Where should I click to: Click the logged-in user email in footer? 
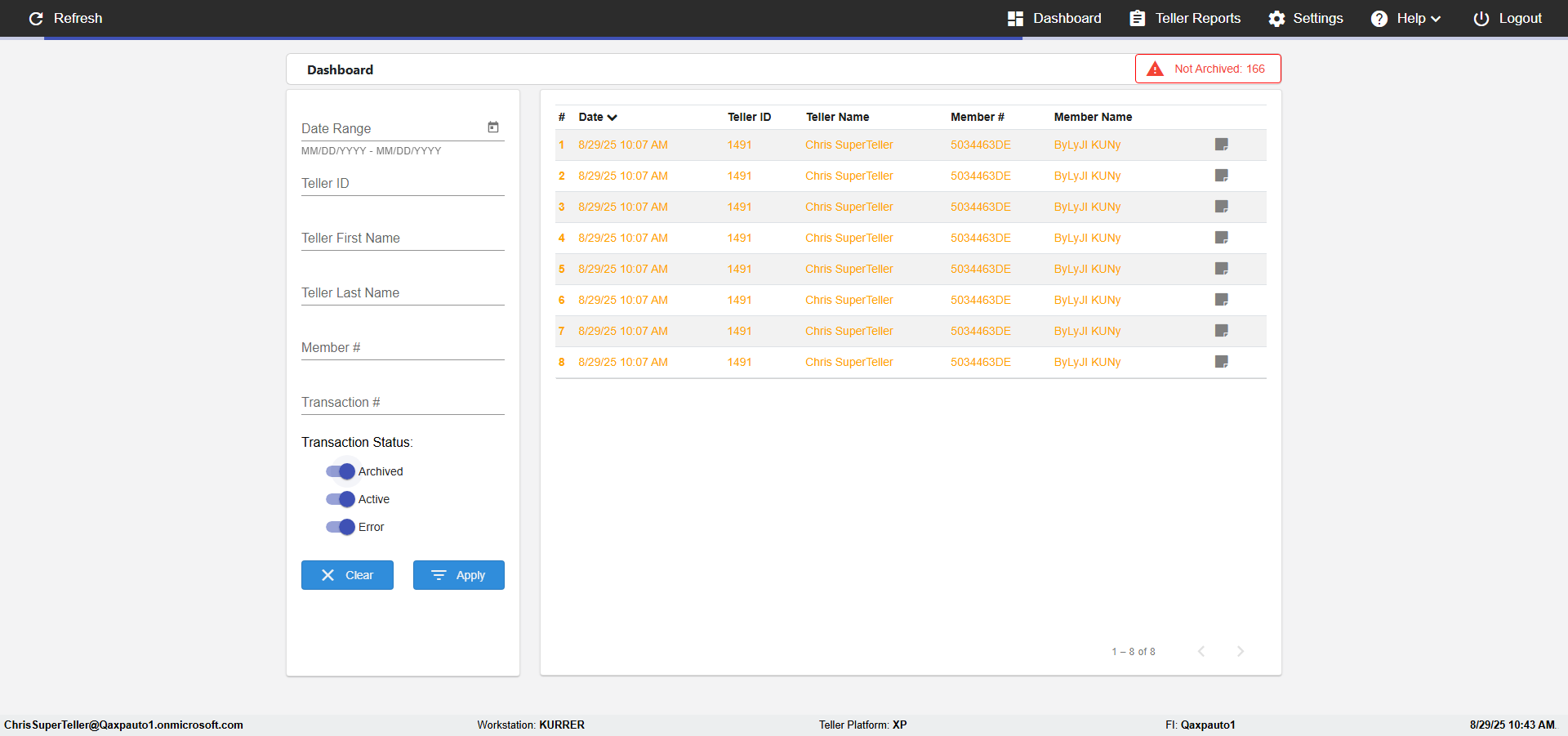[x=123, y=725]
